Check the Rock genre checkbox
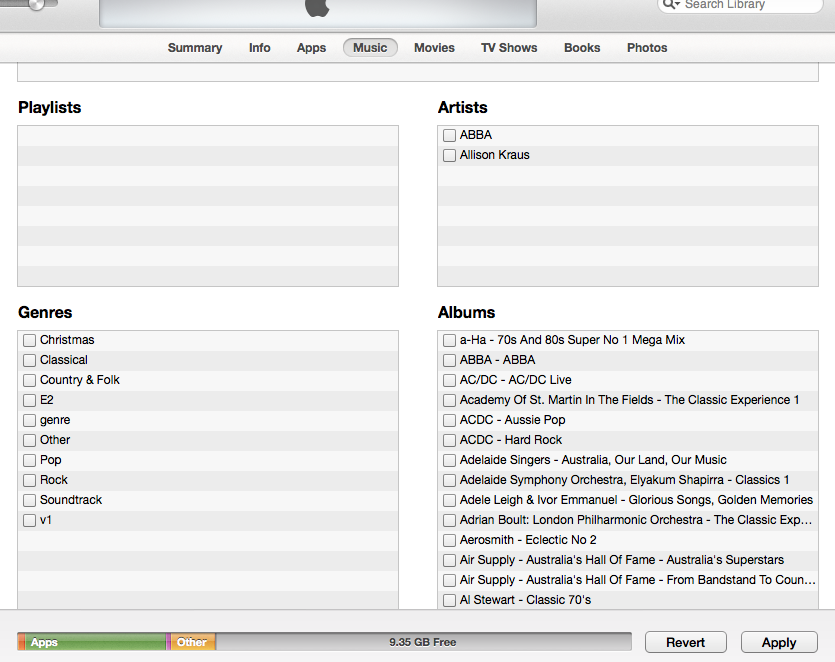Image resolution: width=835 pixels, height=662 pixels. tap(29, 480)
